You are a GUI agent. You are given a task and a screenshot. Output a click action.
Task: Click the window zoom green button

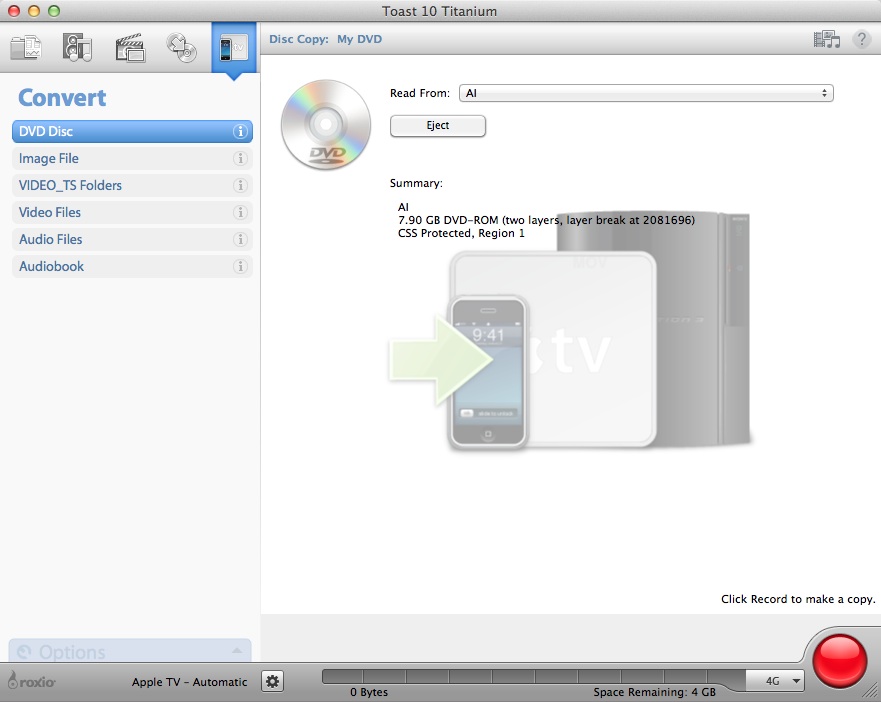pyautogui.click(x=54, y=11)
